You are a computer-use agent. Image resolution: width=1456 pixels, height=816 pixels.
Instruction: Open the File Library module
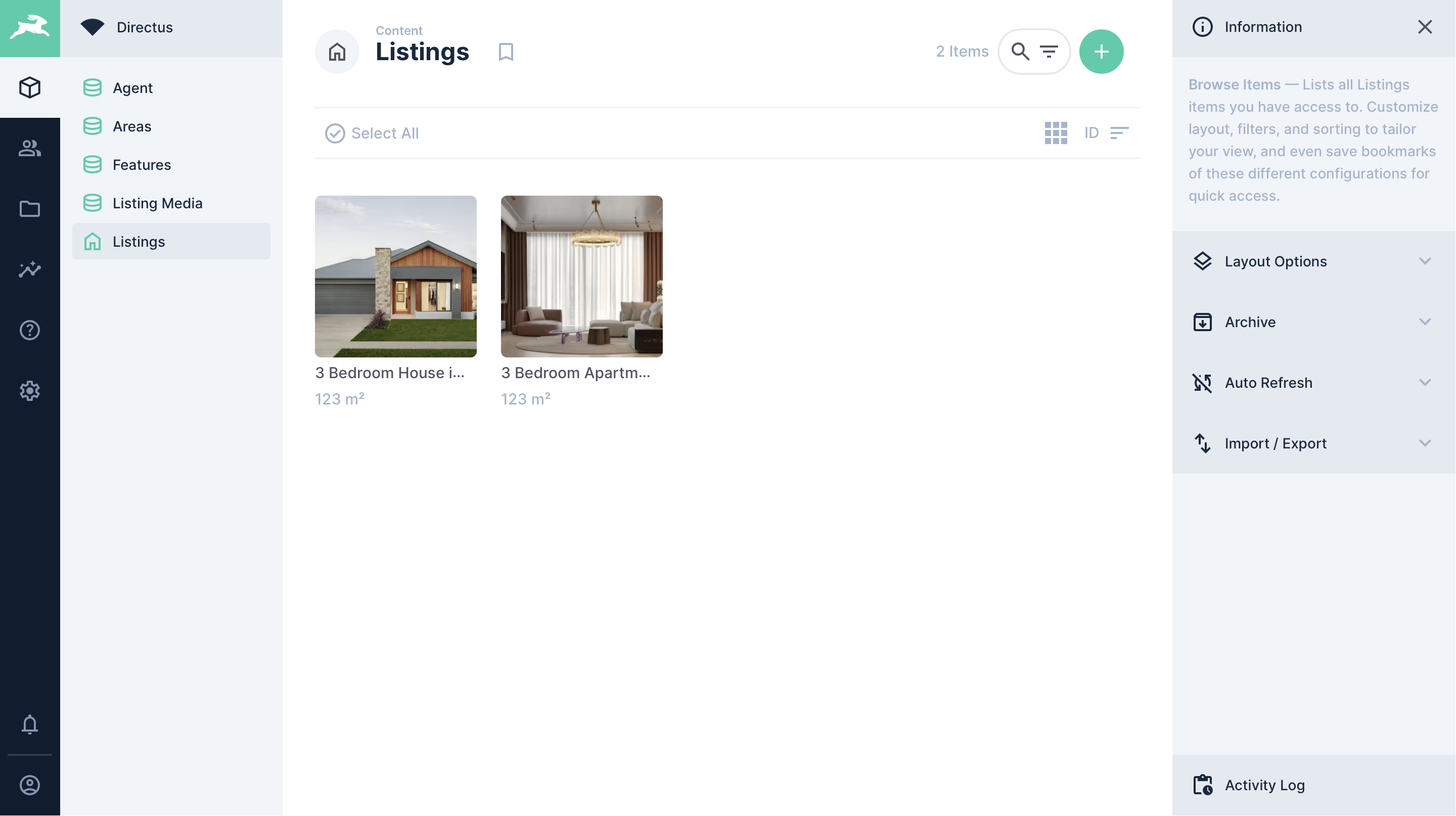pyautogui.click(x=29, y=208)
